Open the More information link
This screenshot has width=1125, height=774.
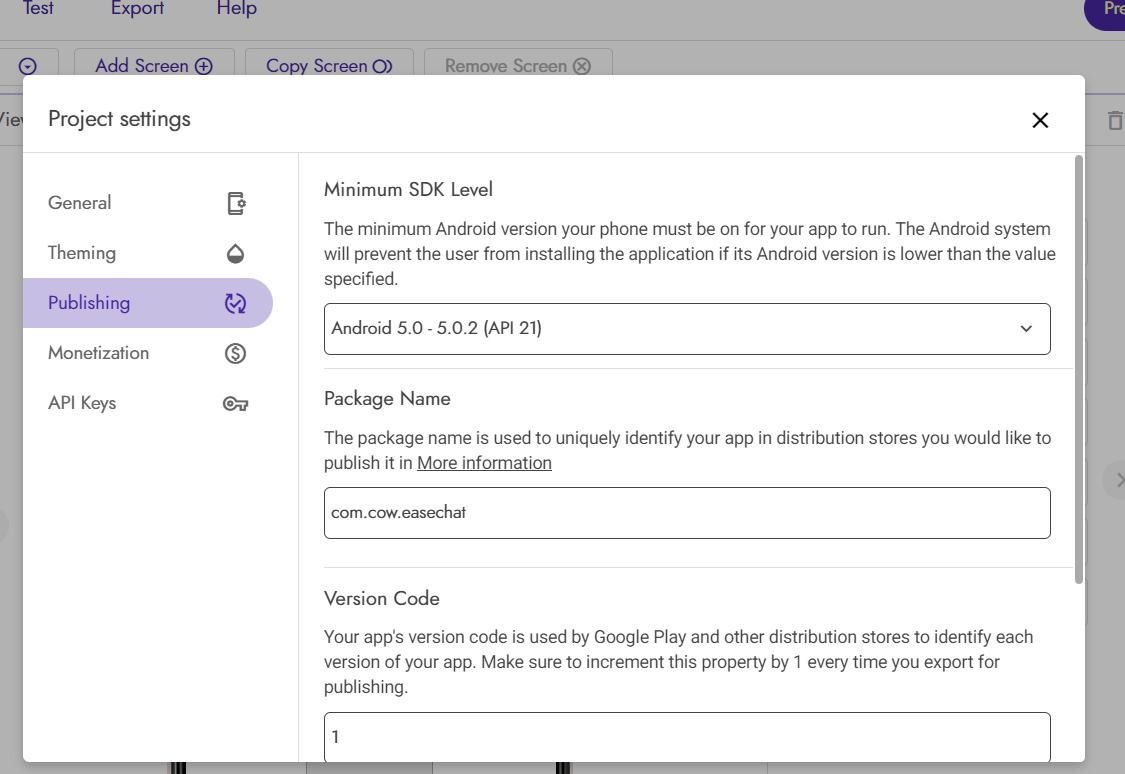coord(484,463)
